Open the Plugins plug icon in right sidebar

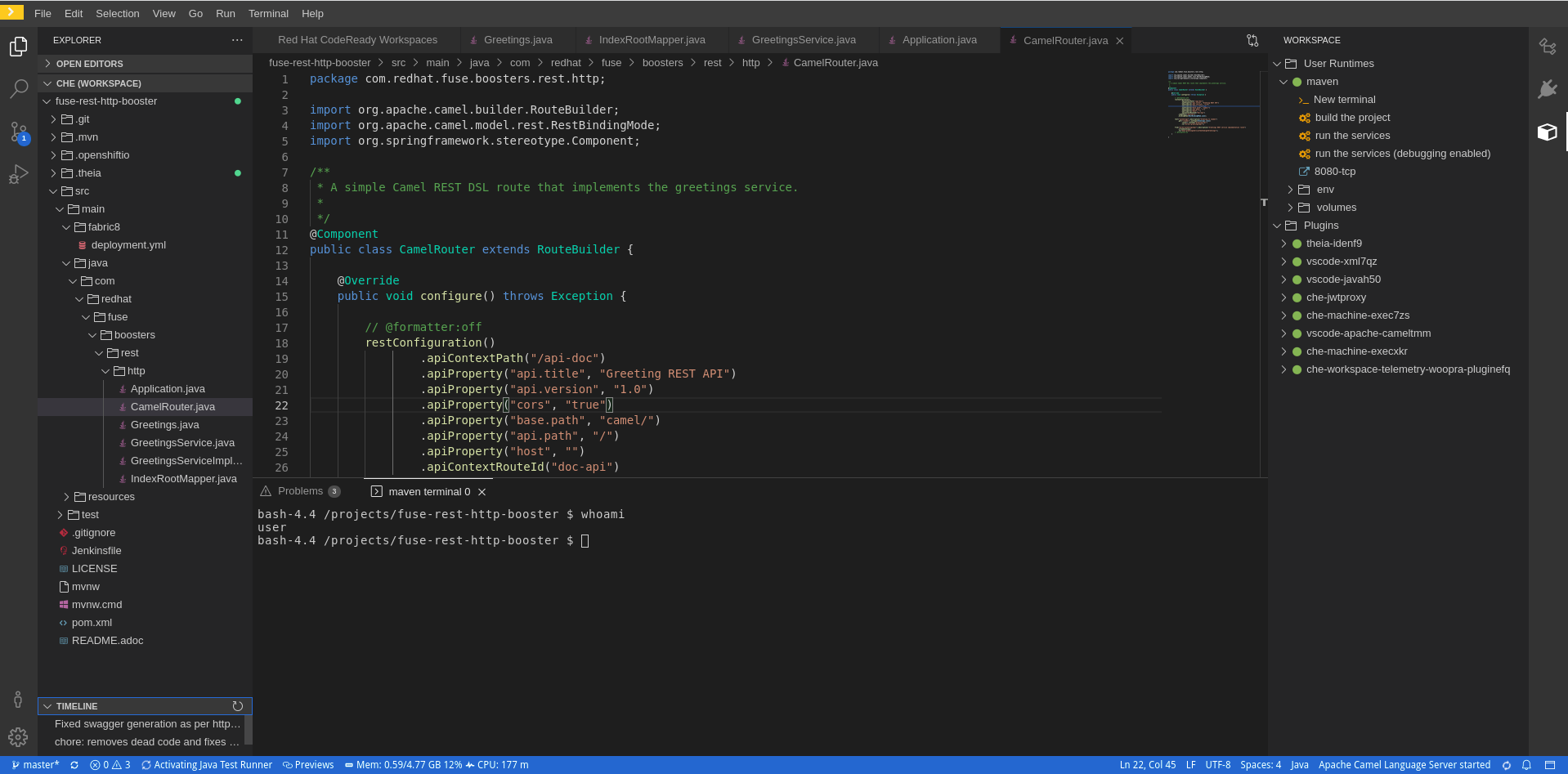[x=1547, y=89]
